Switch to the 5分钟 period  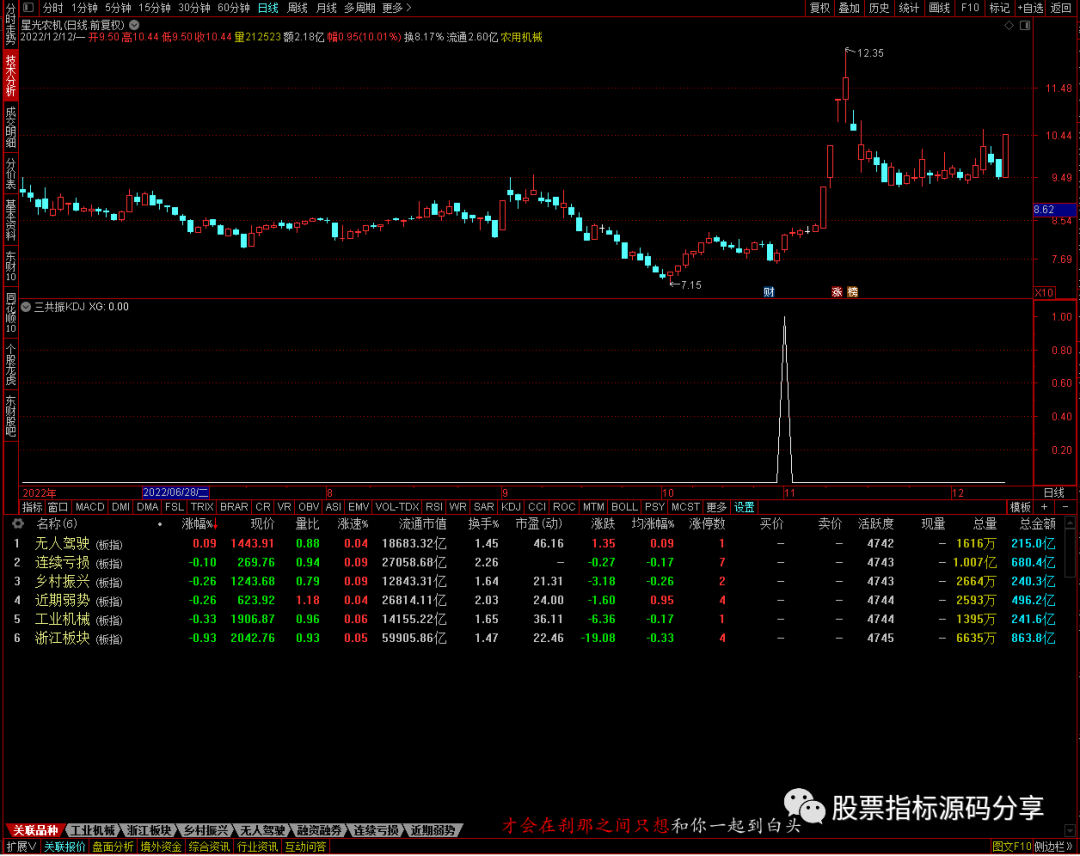pyautogui.click(x=118, y=8)
